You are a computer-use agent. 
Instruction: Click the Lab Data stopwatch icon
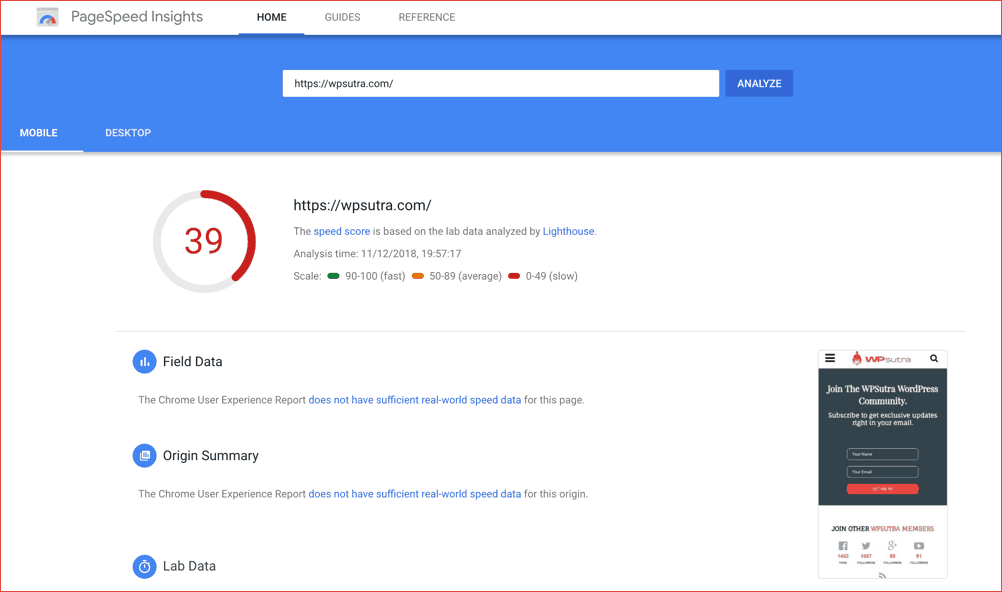pyautogui.click(x=144, y=566)
